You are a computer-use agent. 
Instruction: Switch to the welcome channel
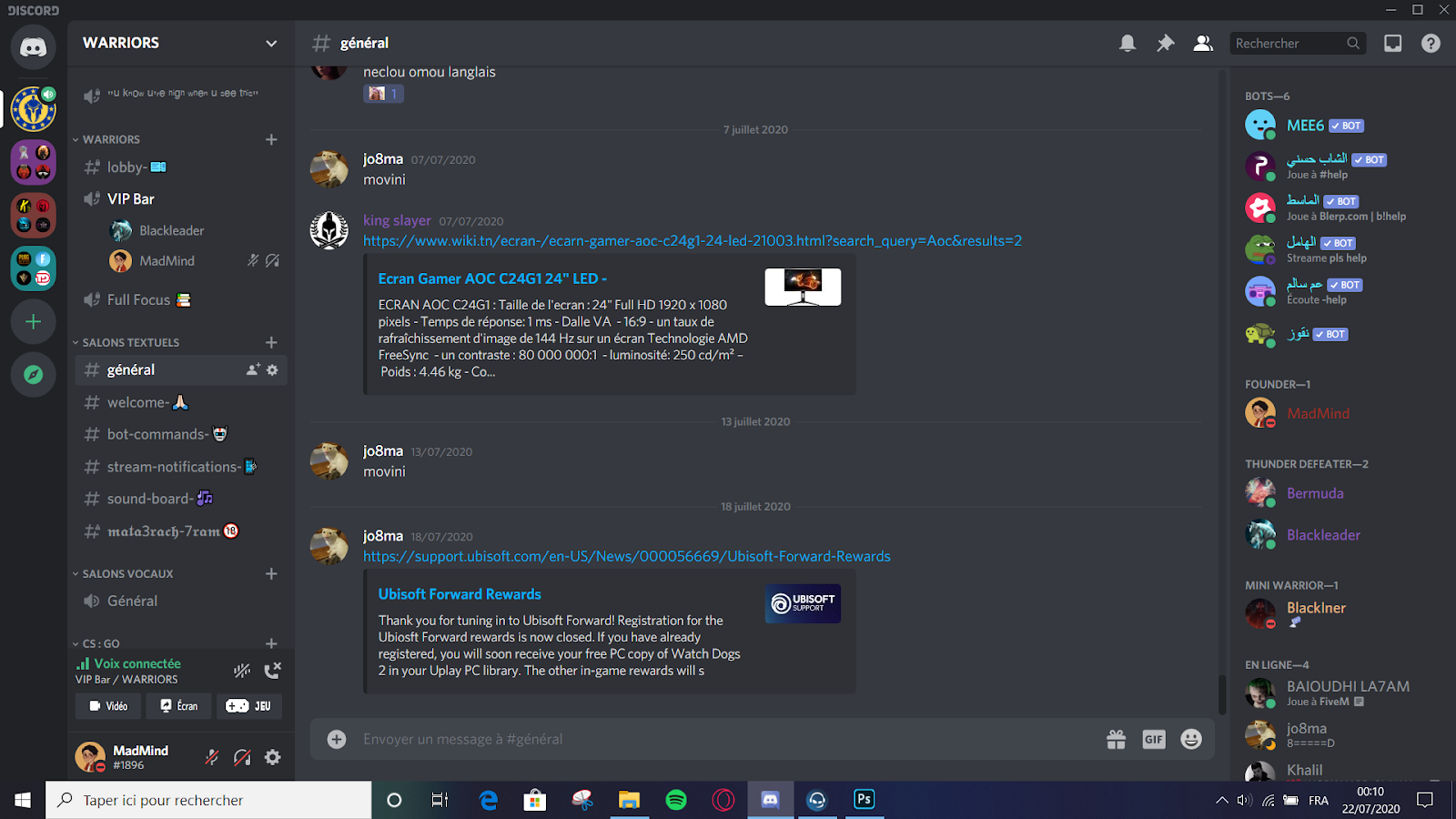tap(136, 401)
